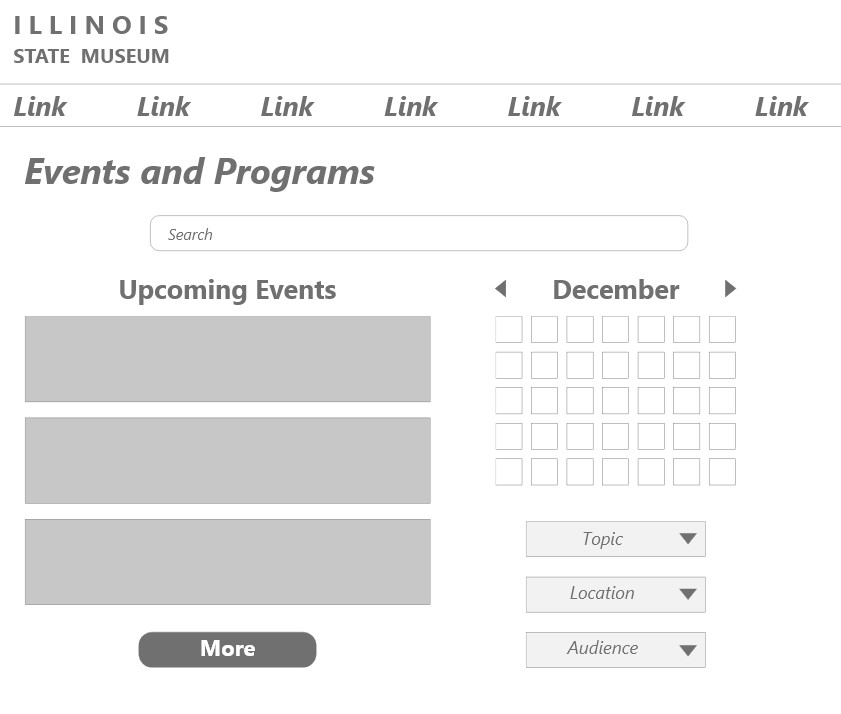Click the second navigation Link
The width and height of the screenshot is (841, 714).
pos(163,107)
